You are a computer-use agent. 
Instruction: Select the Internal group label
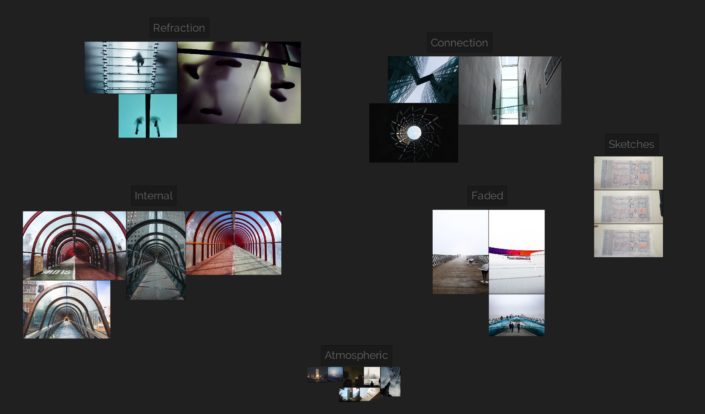pos(153,196)
